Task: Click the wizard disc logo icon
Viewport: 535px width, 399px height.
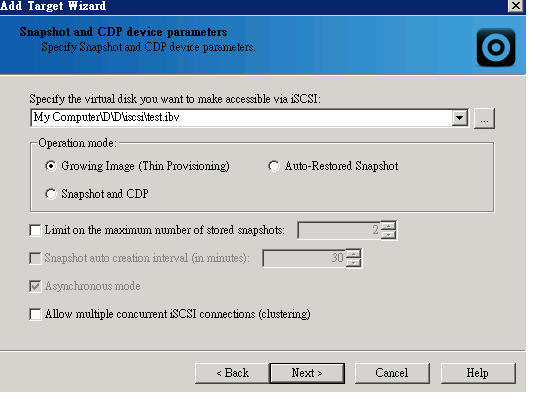Action: pyautogui.click(x=496, y=47)
